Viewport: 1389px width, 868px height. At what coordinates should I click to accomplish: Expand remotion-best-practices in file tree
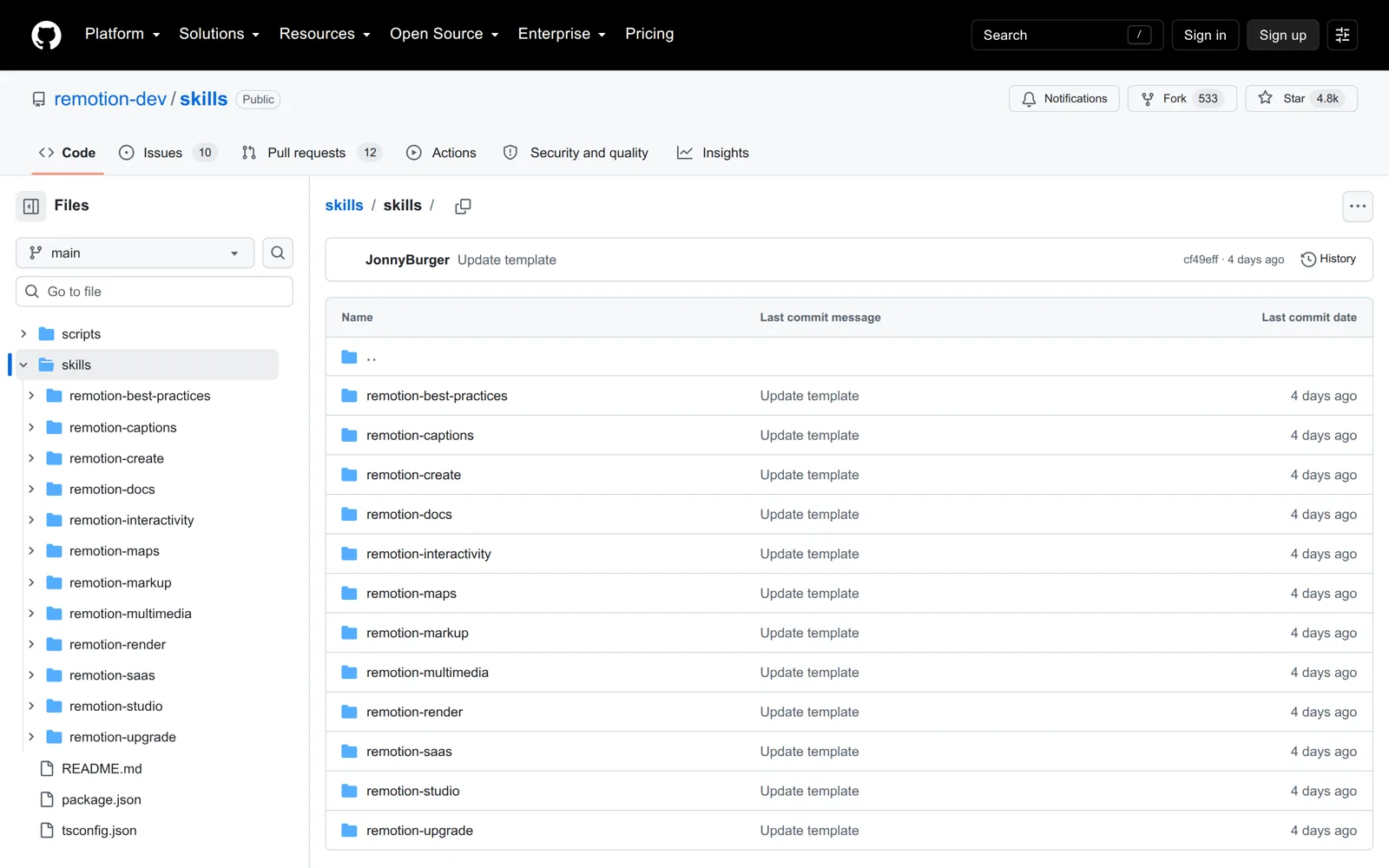pyautogui.click(x=31, y=396)
